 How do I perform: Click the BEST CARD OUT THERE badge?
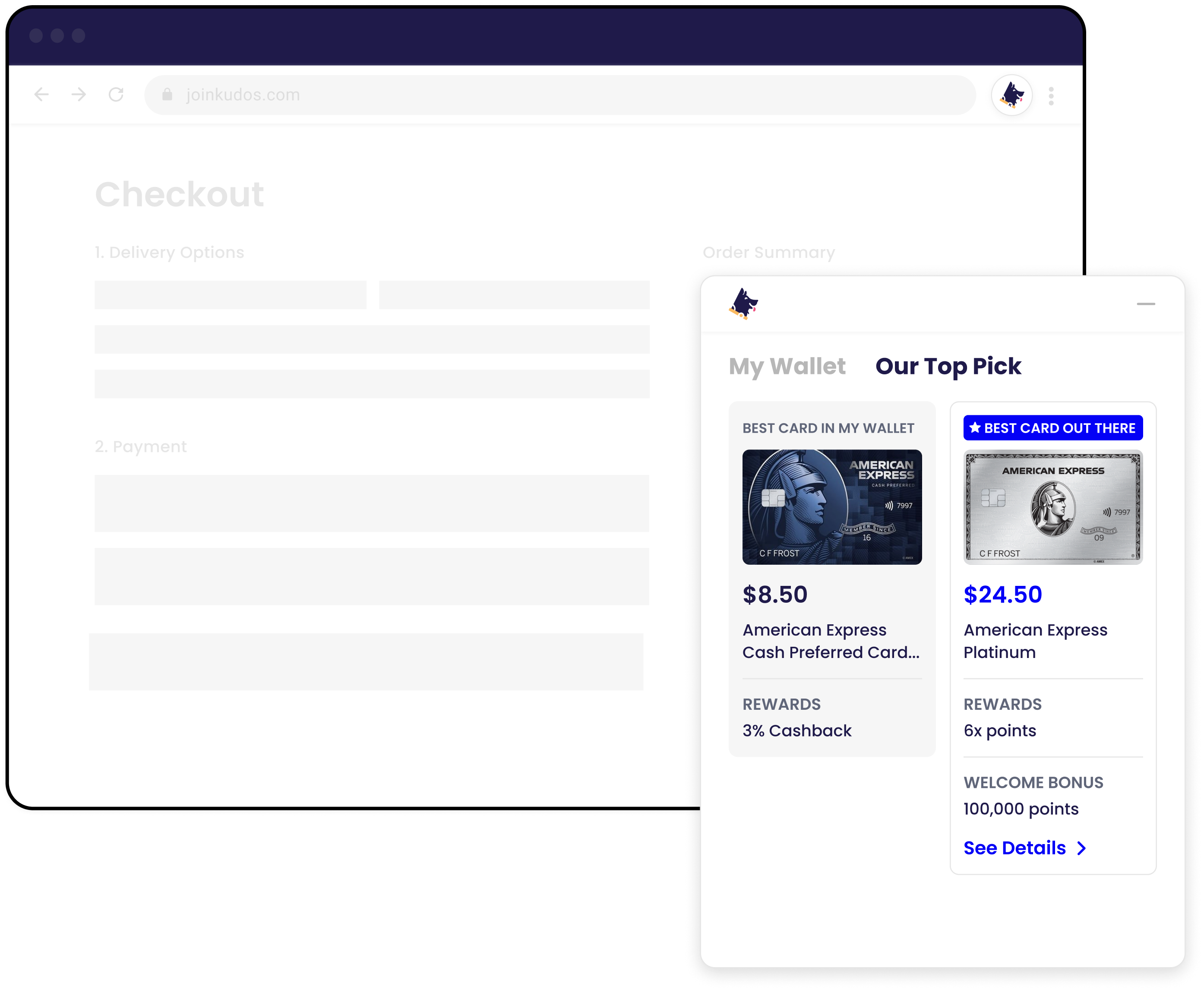(x=1052, y=428)
